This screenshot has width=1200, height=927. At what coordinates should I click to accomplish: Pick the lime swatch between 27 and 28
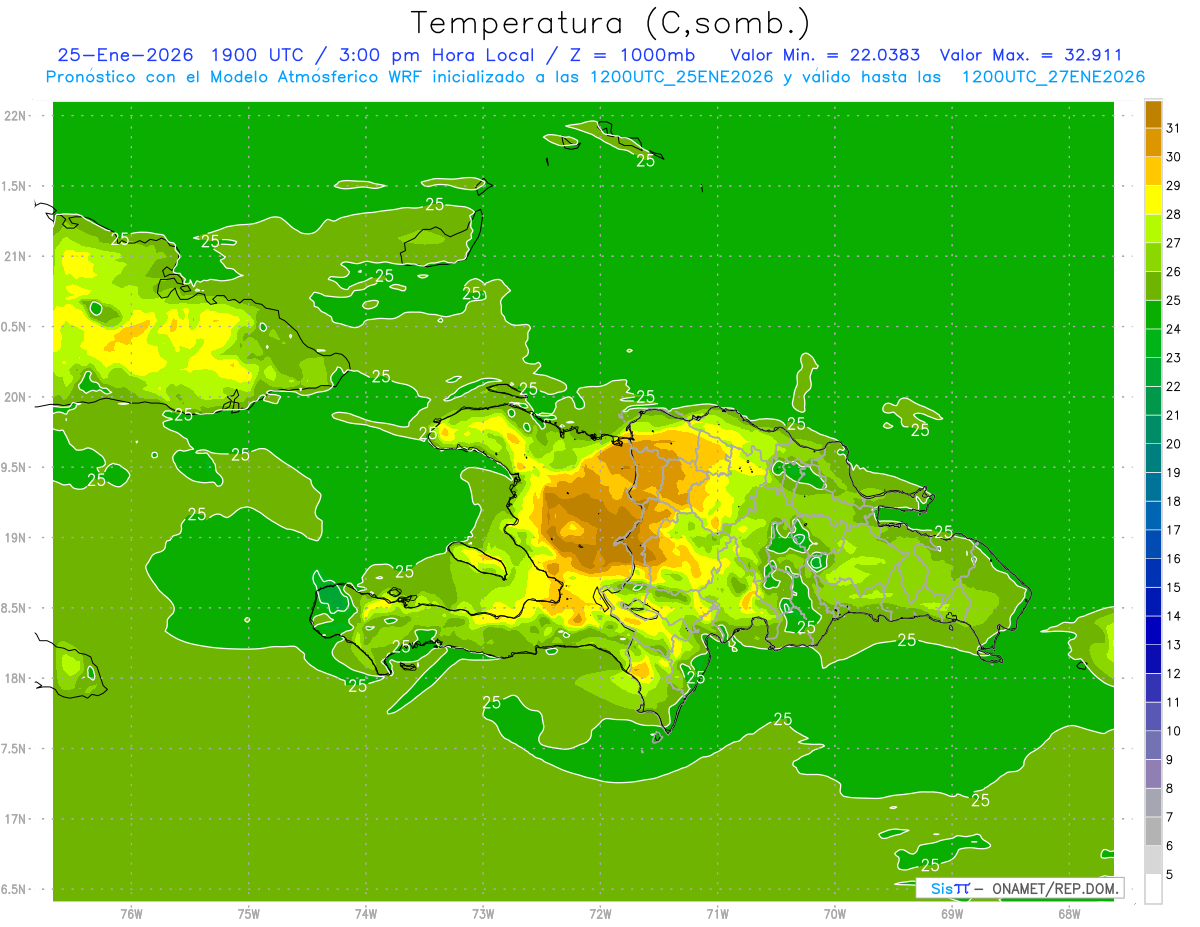click(x=1153, y=228)
